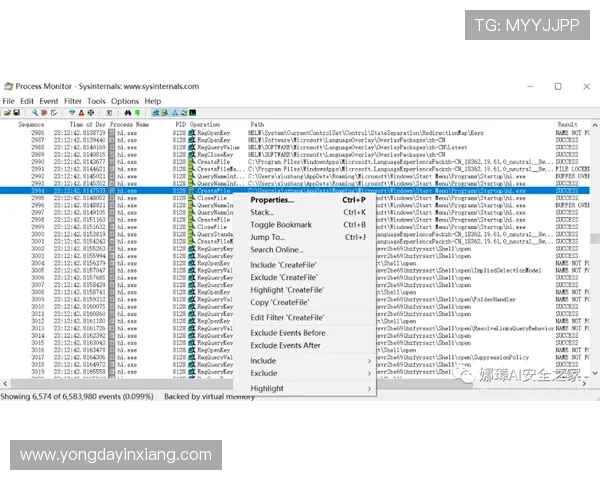Toggle Show File System Activity in toolbar
600x480 pixels.
pyautogui.click(x=165, y=113)
